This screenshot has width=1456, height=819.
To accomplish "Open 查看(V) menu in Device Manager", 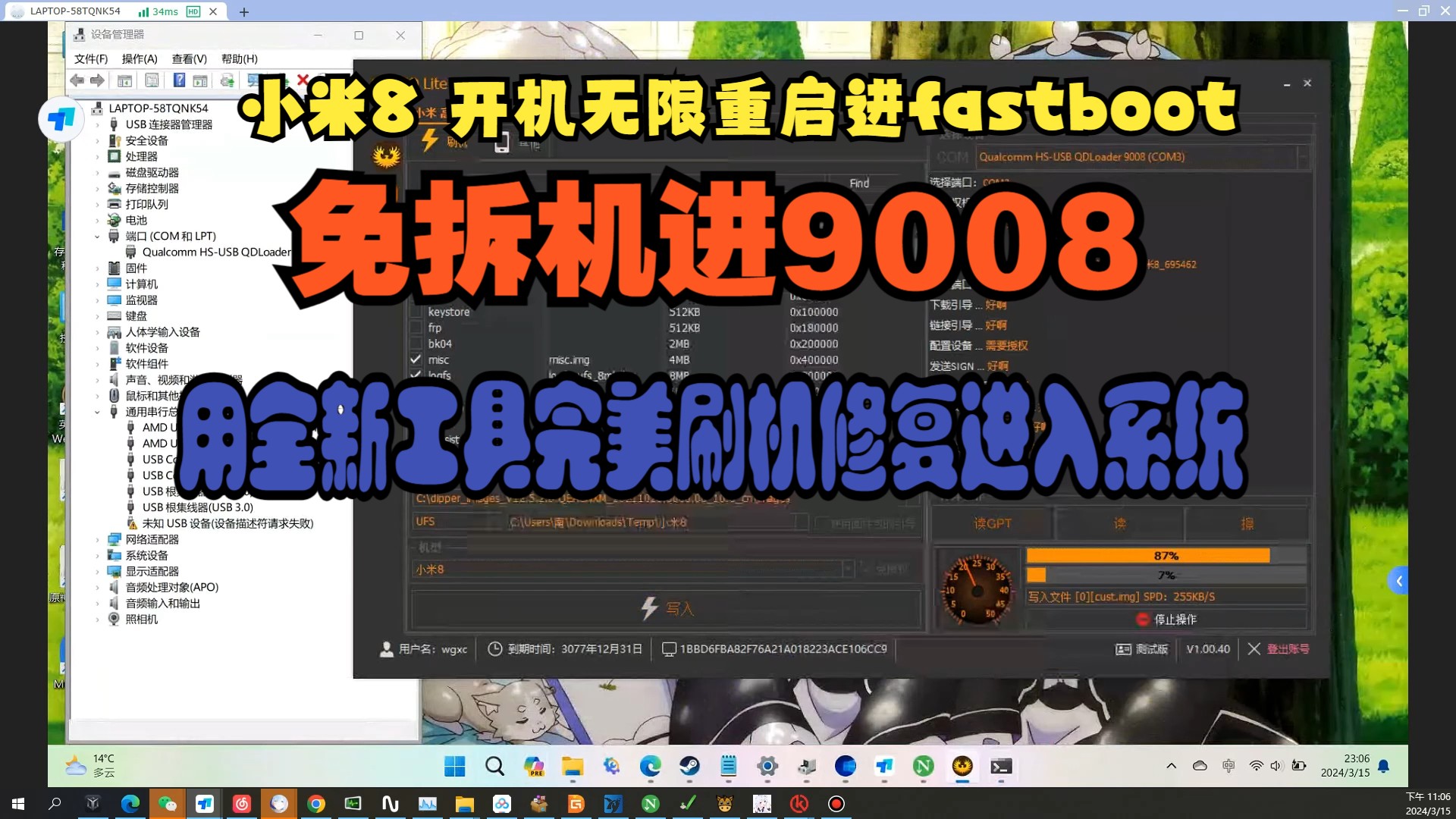I will pyautogui.click(x=190, y=58).
